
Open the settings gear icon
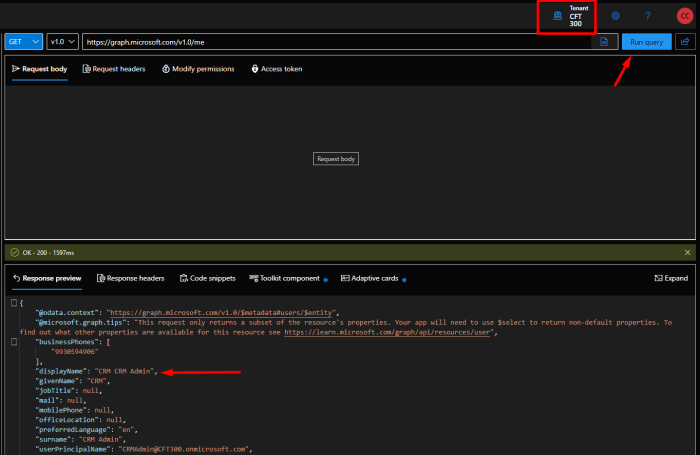coord(616,16)
